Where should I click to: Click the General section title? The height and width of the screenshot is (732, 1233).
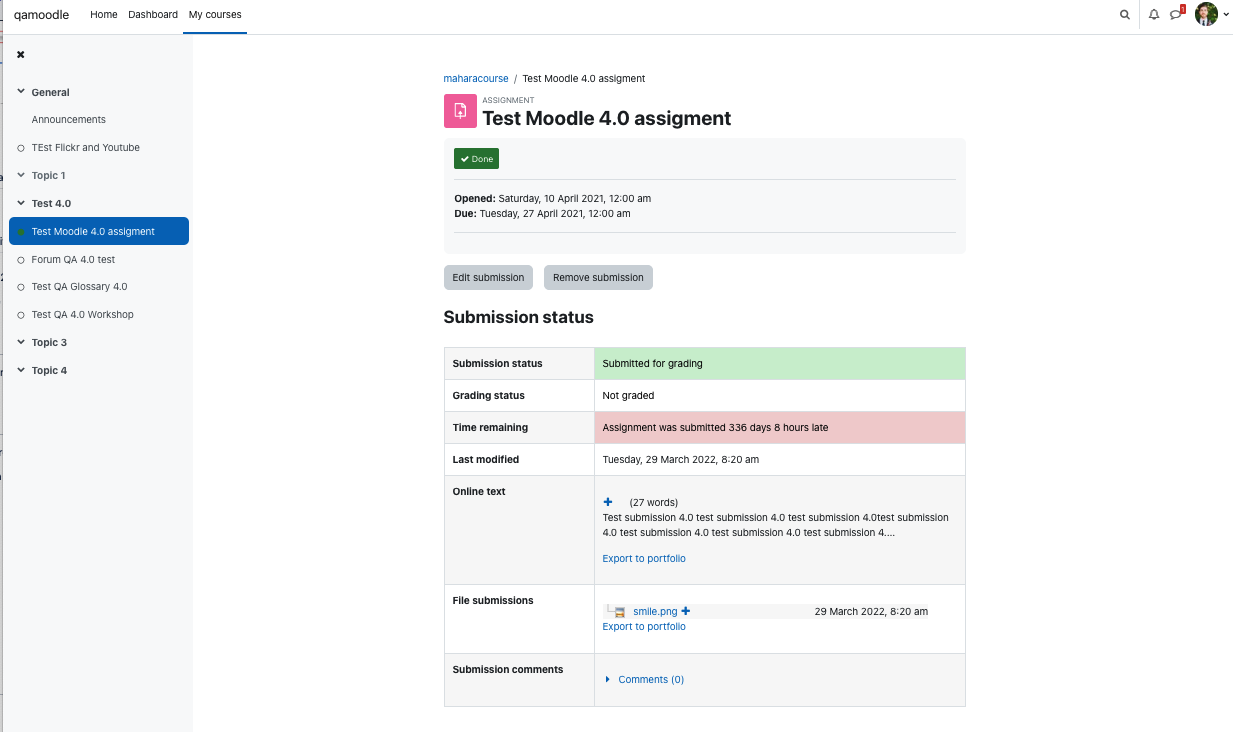[x=50, y=92]
